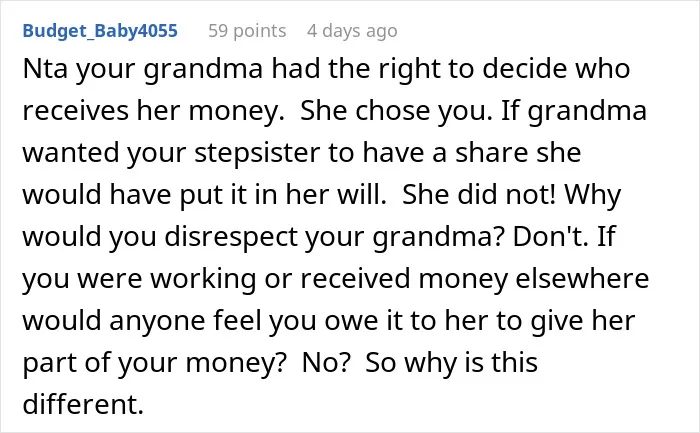The width and height of the screenshot is (700, 433).
Task: Click the word 'Nta' starting the comment
Action: [47, 69]
